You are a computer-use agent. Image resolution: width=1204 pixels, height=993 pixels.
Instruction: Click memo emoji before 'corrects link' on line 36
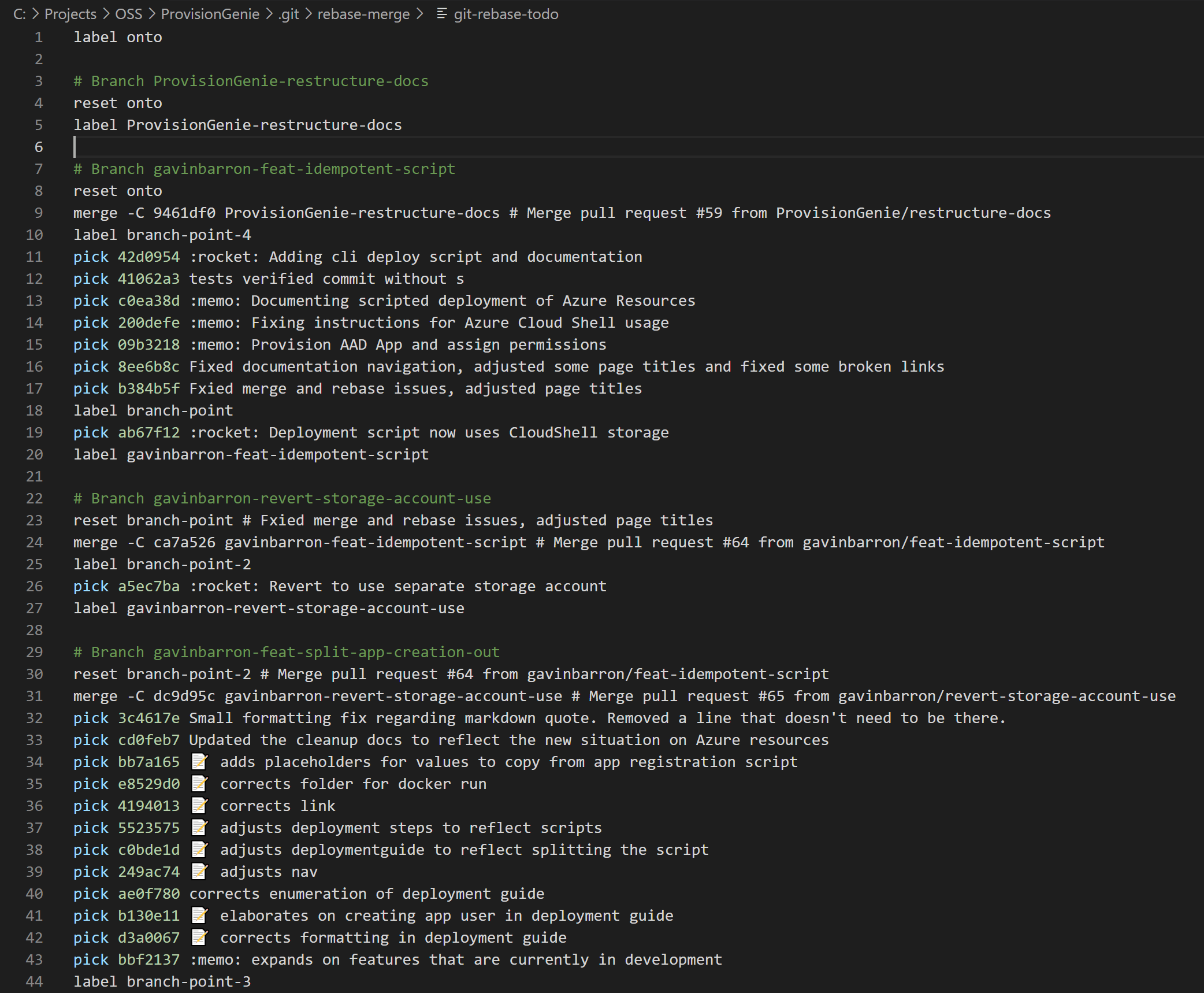pos(199,806)
